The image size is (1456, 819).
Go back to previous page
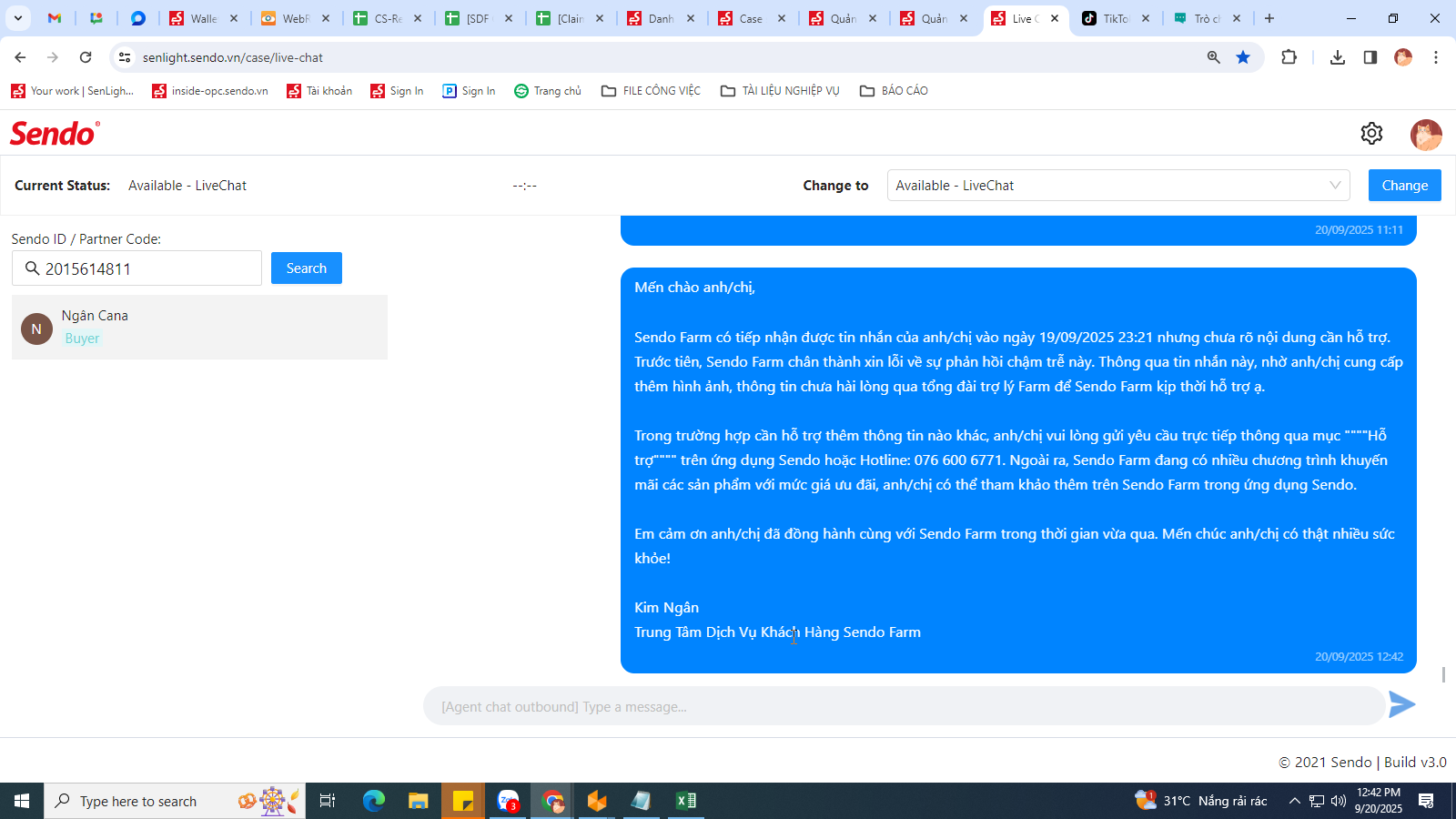pyautogui.click(x=20, y=57)
